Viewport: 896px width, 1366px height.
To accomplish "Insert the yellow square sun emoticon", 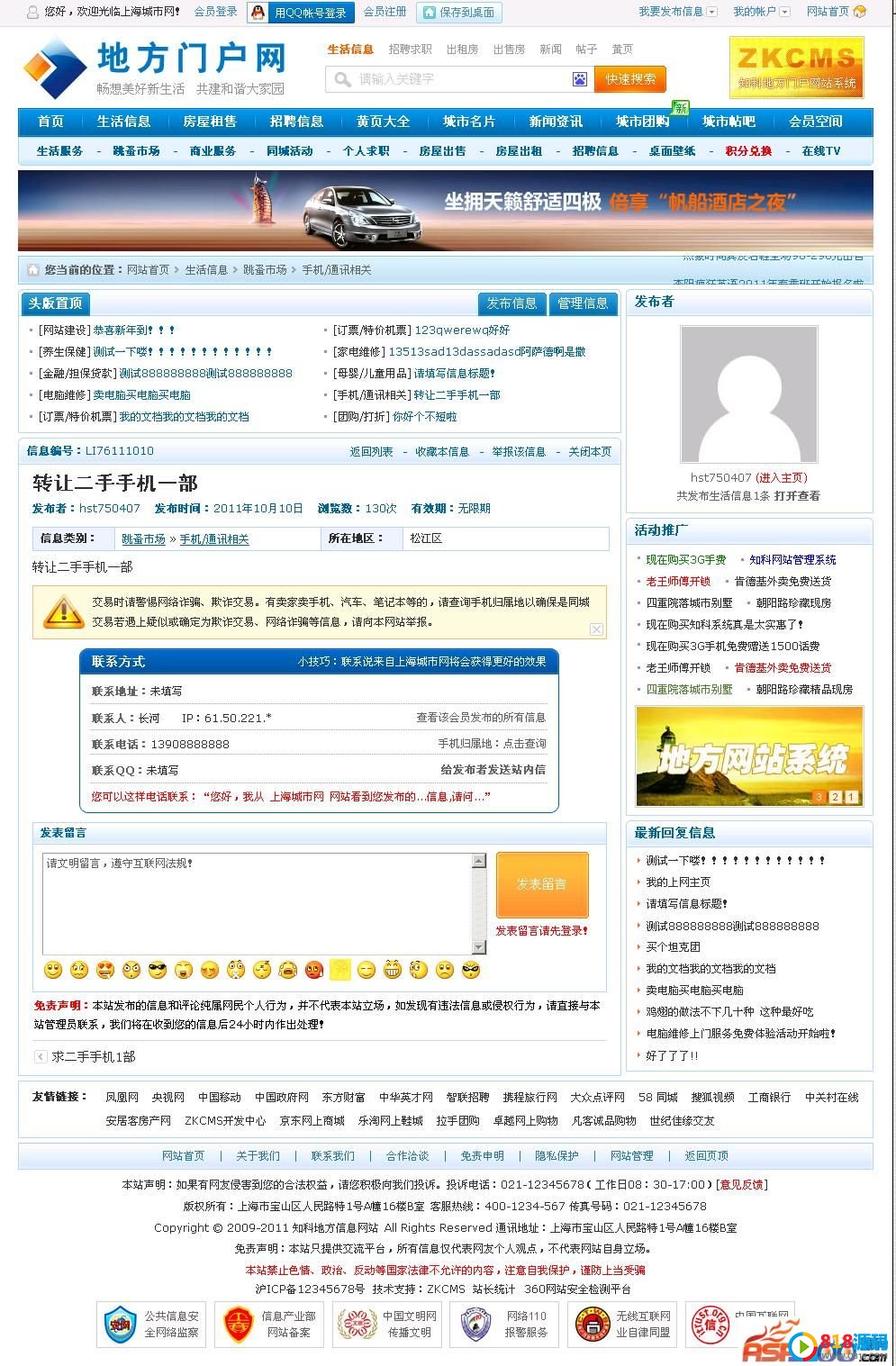I will pyautogui.click(x=340, y=970).
